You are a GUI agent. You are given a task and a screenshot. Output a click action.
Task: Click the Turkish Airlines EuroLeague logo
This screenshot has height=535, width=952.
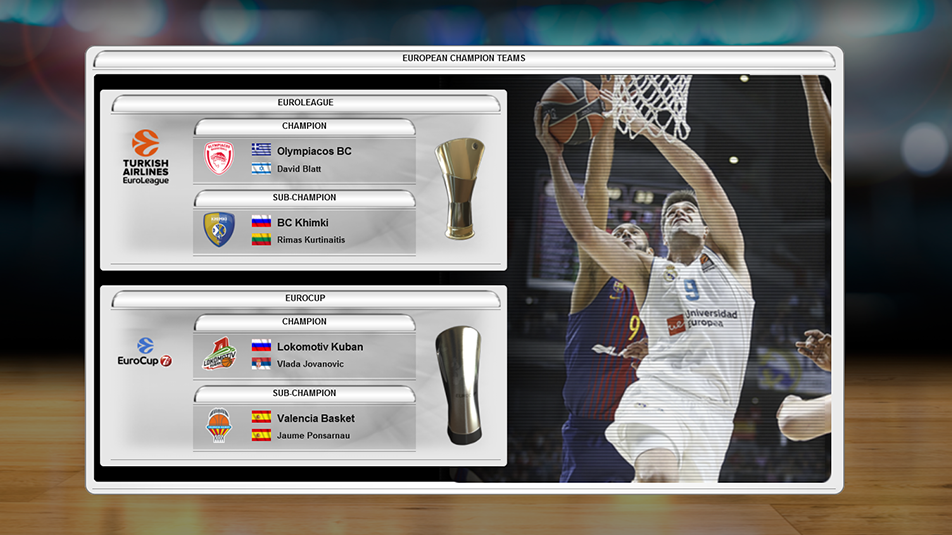[x=146, y=157]
